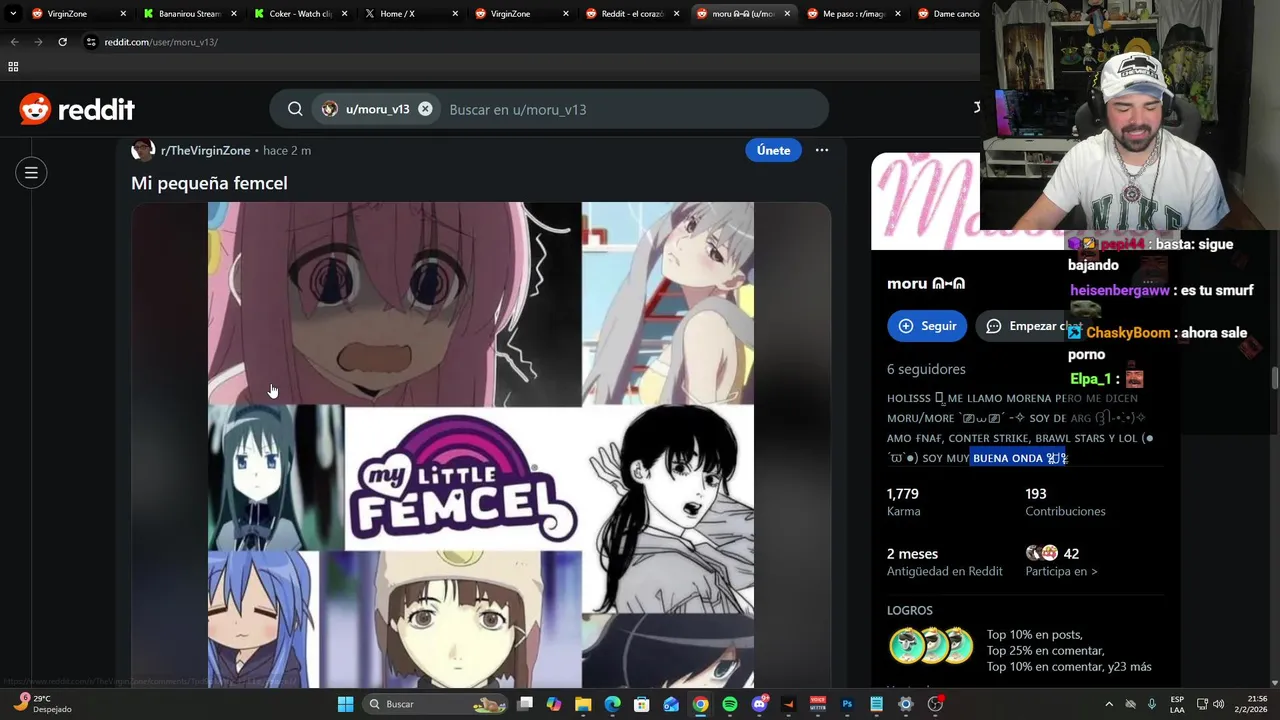Open the Chrome apps grid shortcut
Image resolution: width=1280 pixels, height=720 pixels.
13,67
